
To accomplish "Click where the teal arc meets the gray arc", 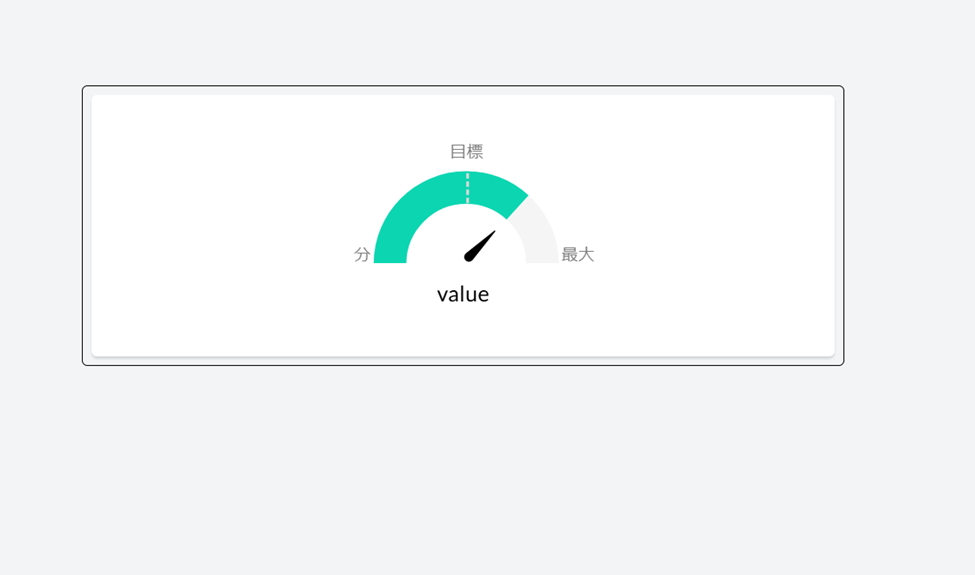I will (x=518, y=207).
